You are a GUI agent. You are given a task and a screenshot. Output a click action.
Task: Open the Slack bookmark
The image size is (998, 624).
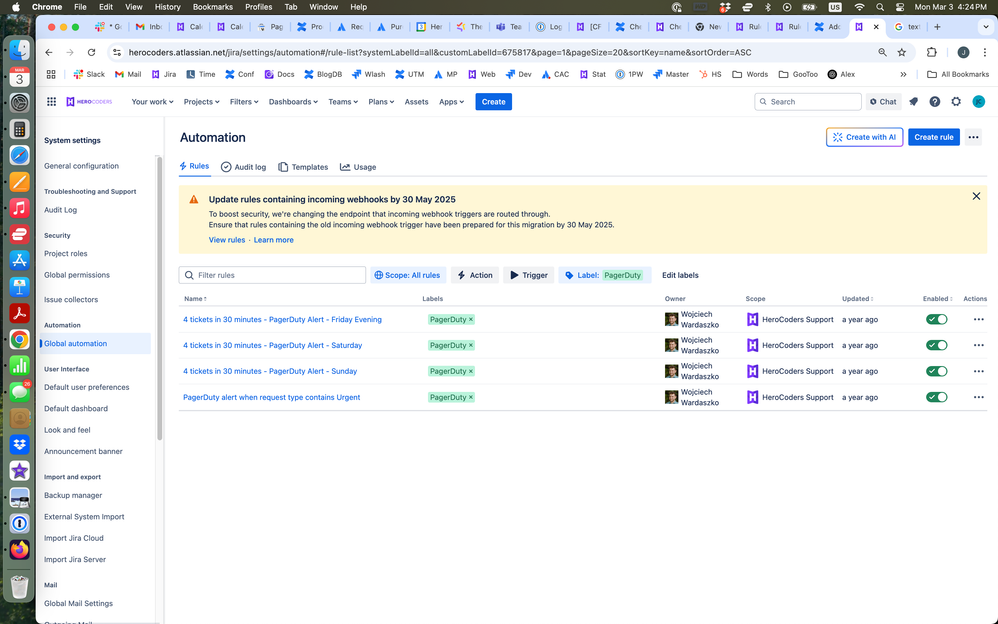pyautogui.click(x=89, y=74)
